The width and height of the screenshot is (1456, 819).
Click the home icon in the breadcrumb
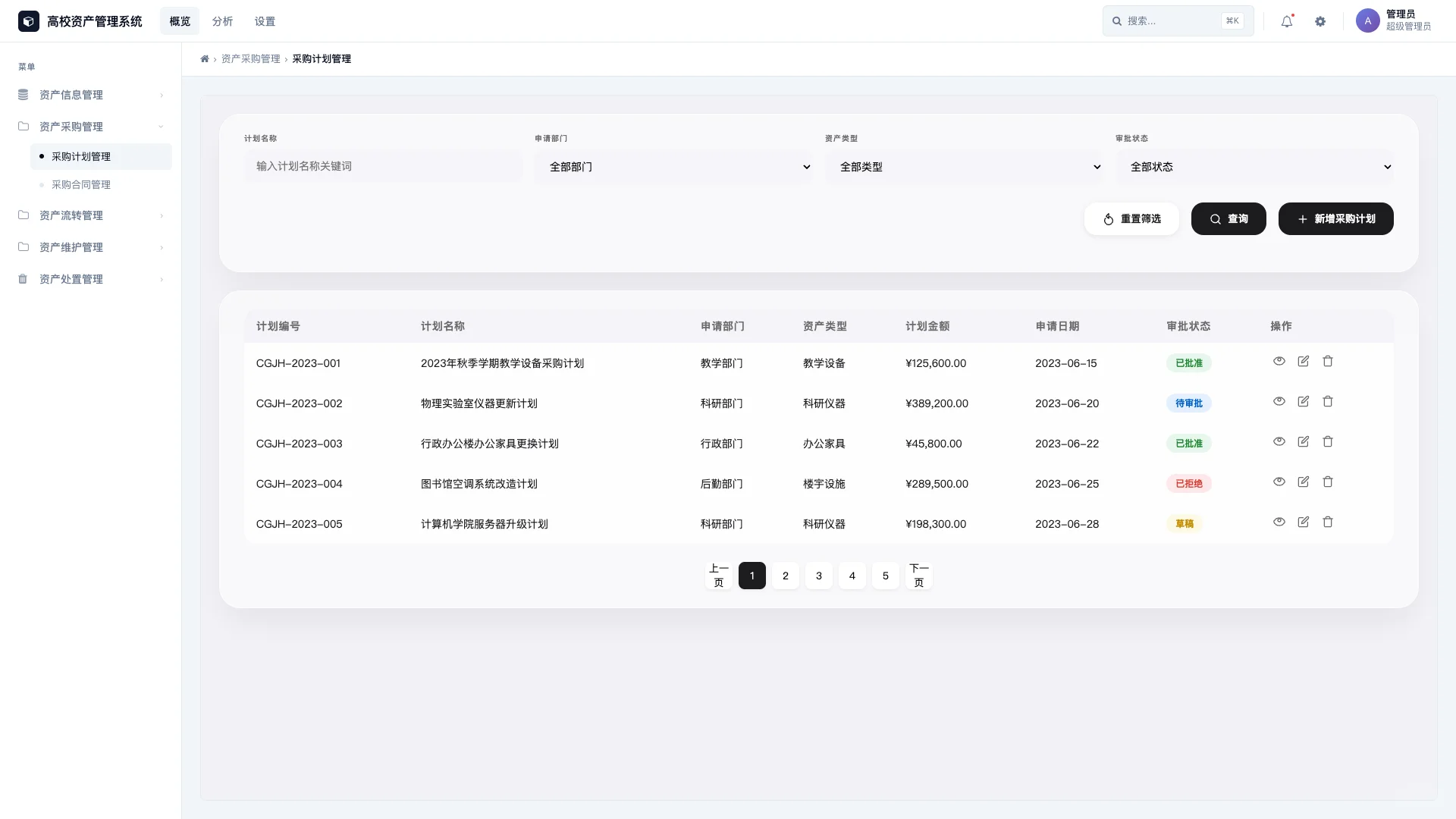pyautogui.click(x=204, y=58)
